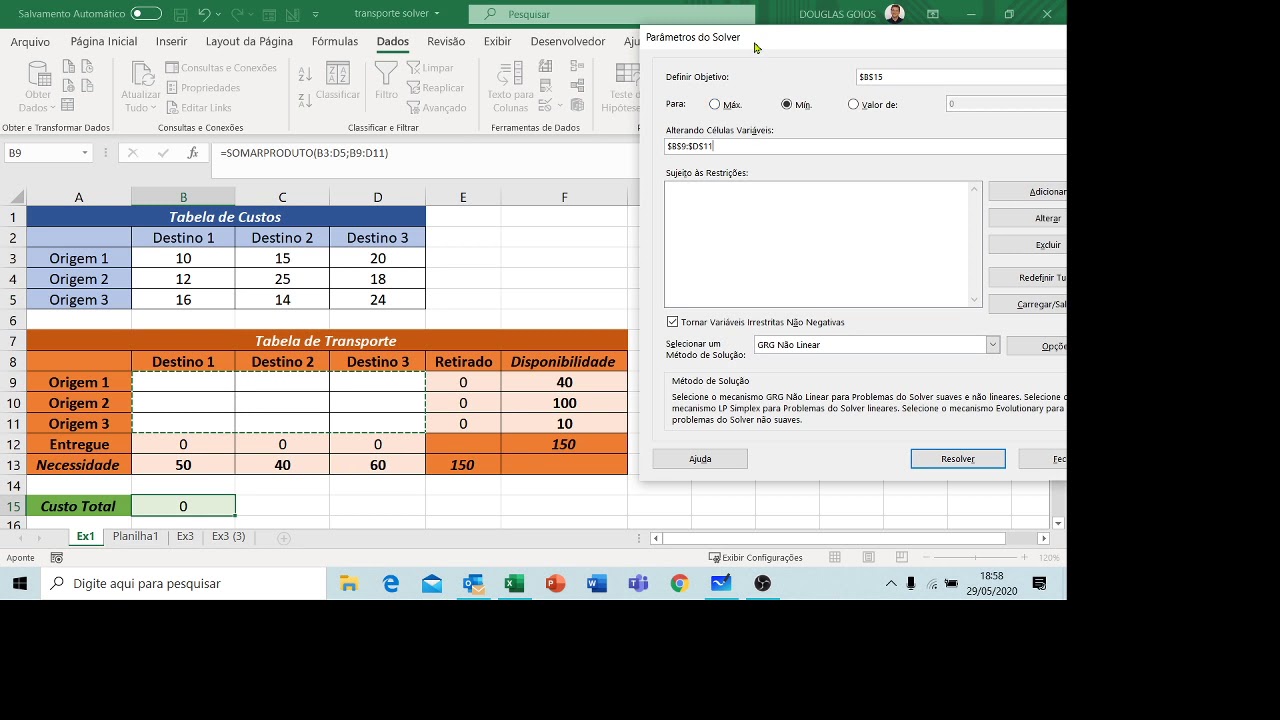Click the Resolver button in Solver
The height and width of the screenshot is (720, 1280).
click(x=958, y=459)
